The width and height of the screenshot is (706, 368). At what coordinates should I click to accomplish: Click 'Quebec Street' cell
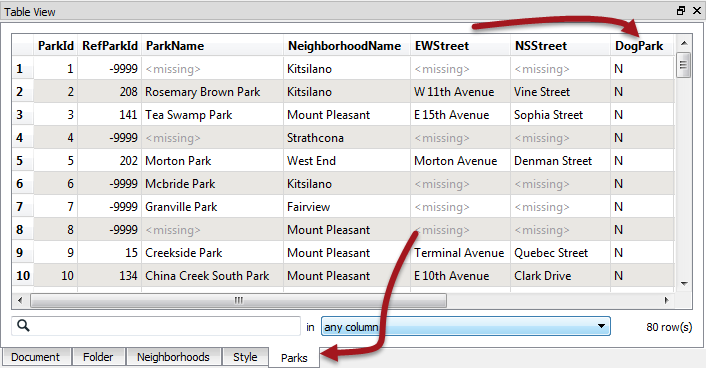pyautogui.click(x=560, y=253)
